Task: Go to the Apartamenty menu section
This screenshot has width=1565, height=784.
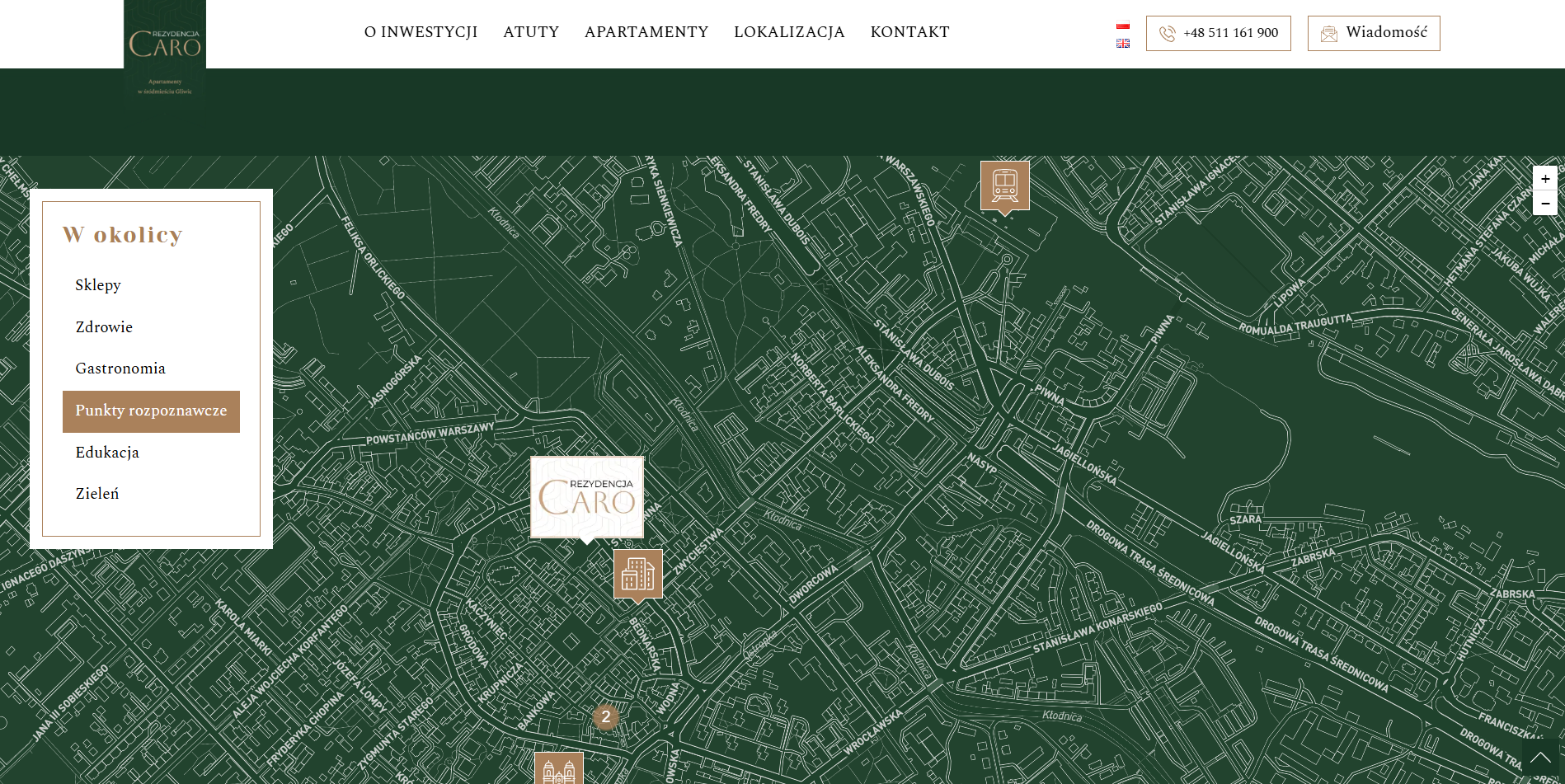Action: (646, 32)
